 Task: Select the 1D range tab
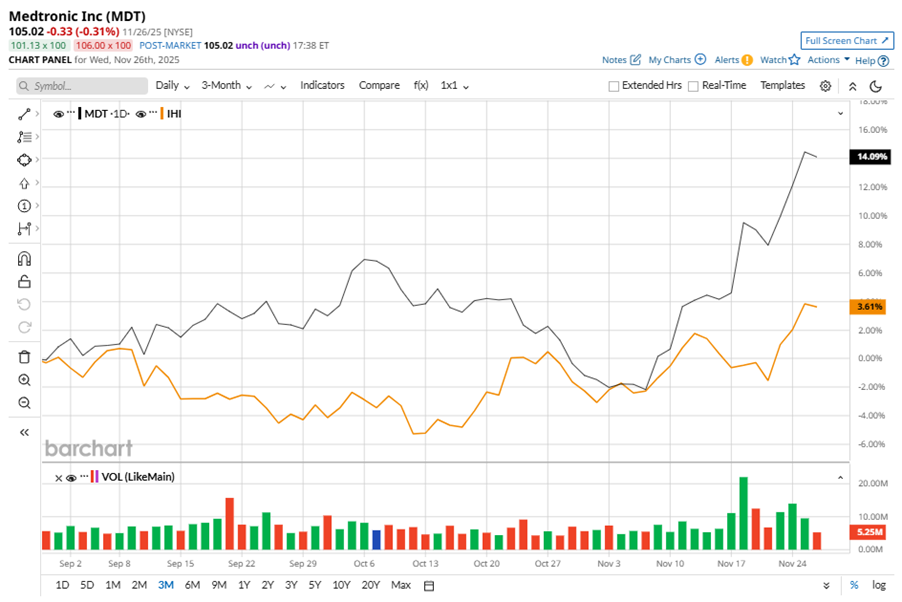click(x=62, y=585)
